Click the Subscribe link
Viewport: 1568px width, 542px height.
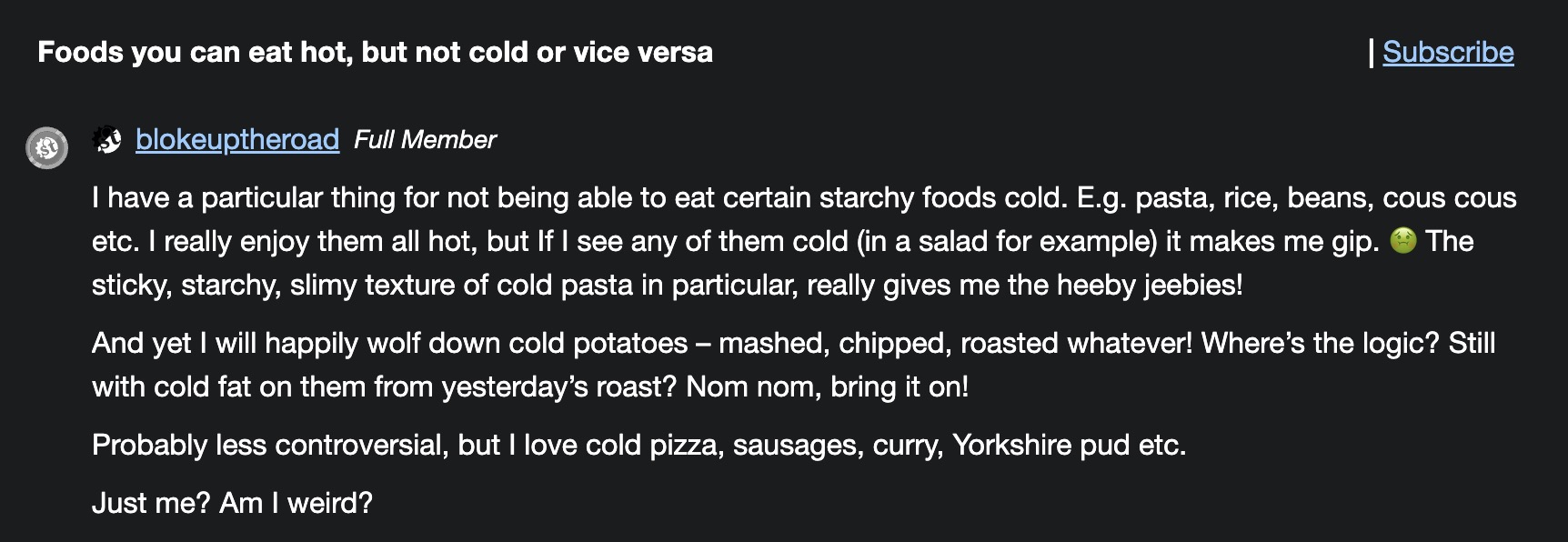click(x=1448, y=53)
